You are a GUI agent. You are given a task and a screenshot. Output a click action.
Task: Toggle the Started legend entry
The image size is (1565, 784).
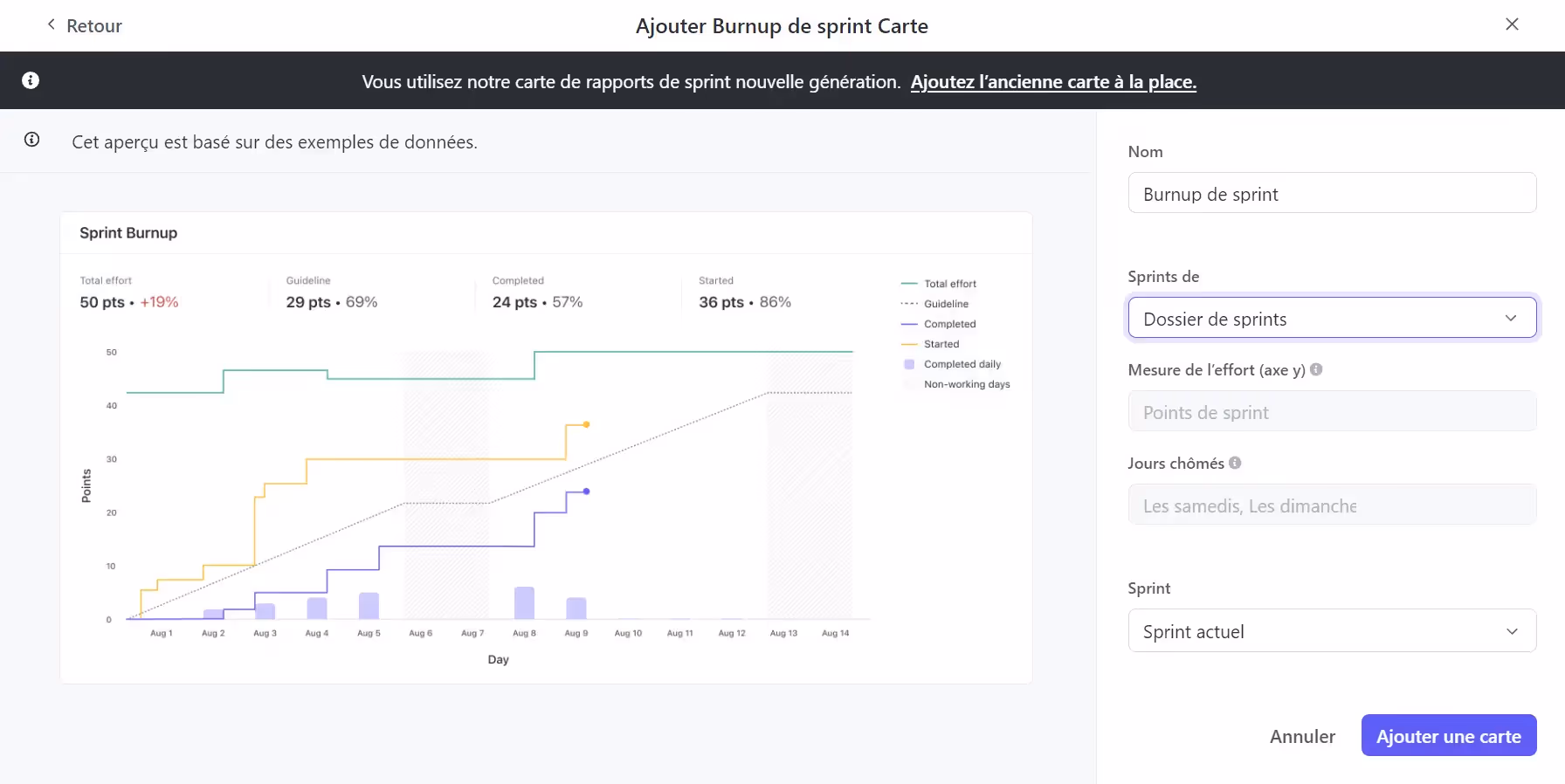pyautogui.click(x=941, y=344)
